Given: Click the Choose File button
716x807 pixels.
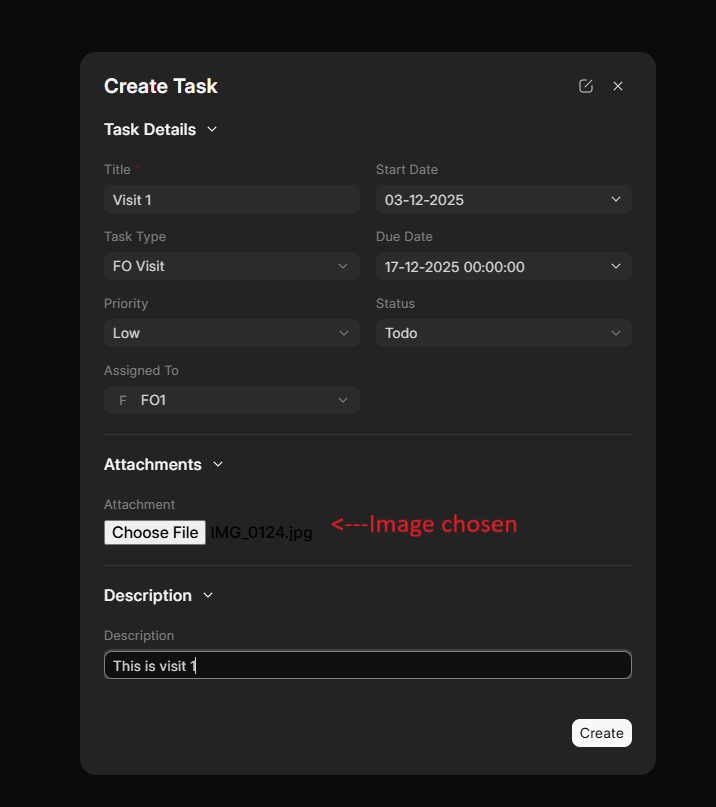Looking at the screenshot, I should (154, 532).
